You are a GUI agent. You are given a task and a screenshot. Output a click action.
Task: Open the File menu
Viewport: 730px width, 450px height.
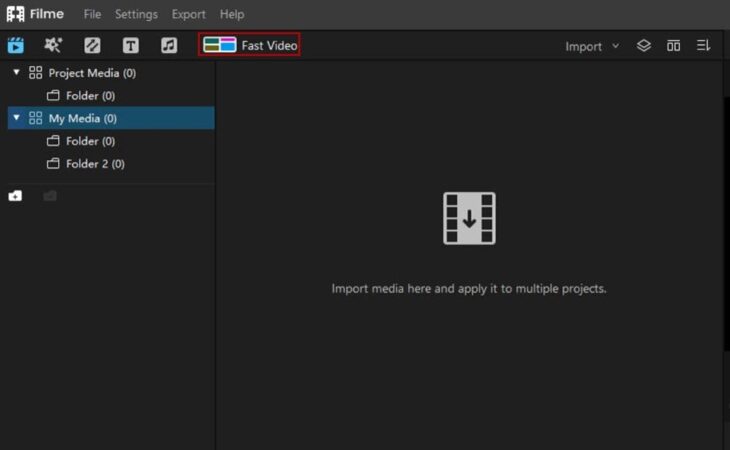pyautogui.click(x=92, y=14)
